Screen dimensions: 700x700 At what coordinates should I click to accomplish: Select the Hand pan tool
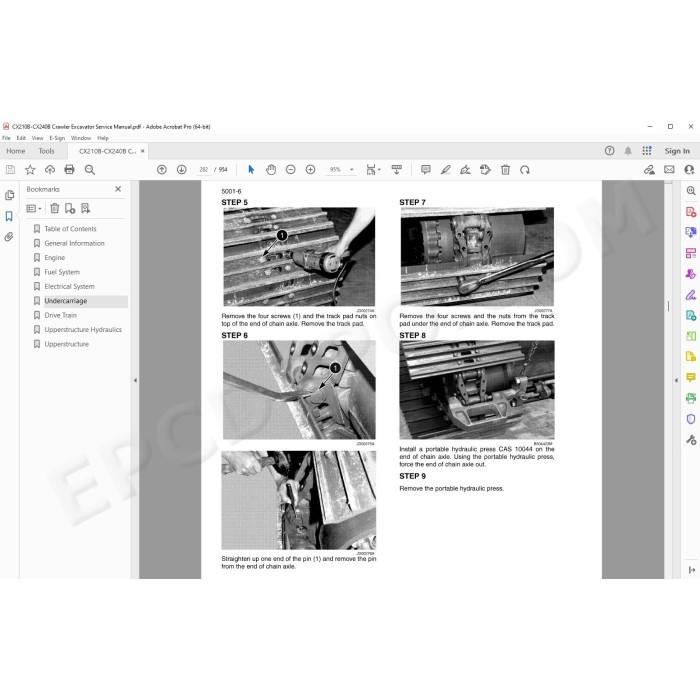pyautogui.click(x=271, y=170)
